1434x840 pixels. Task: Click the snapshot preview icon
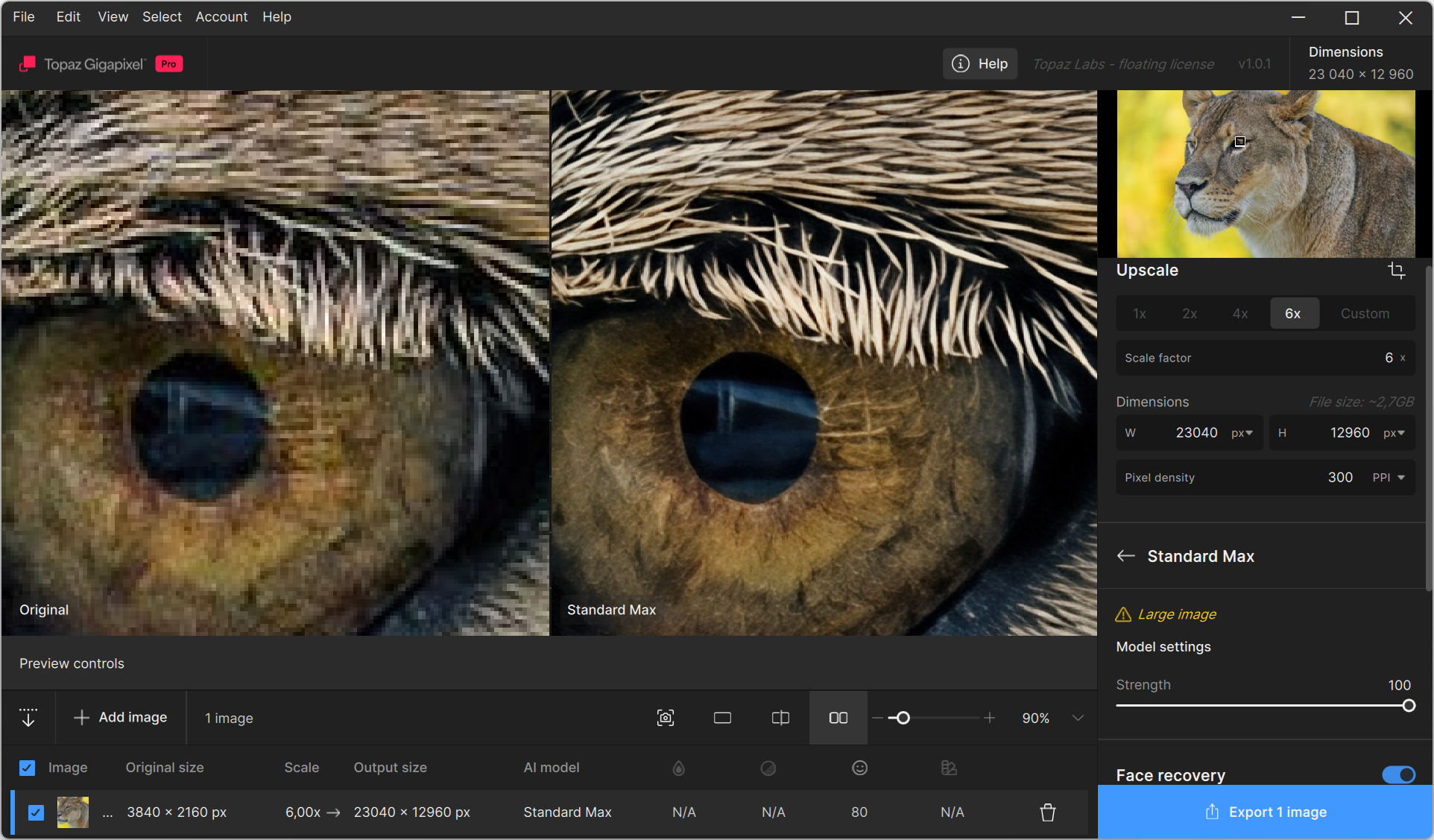point(665,718)
